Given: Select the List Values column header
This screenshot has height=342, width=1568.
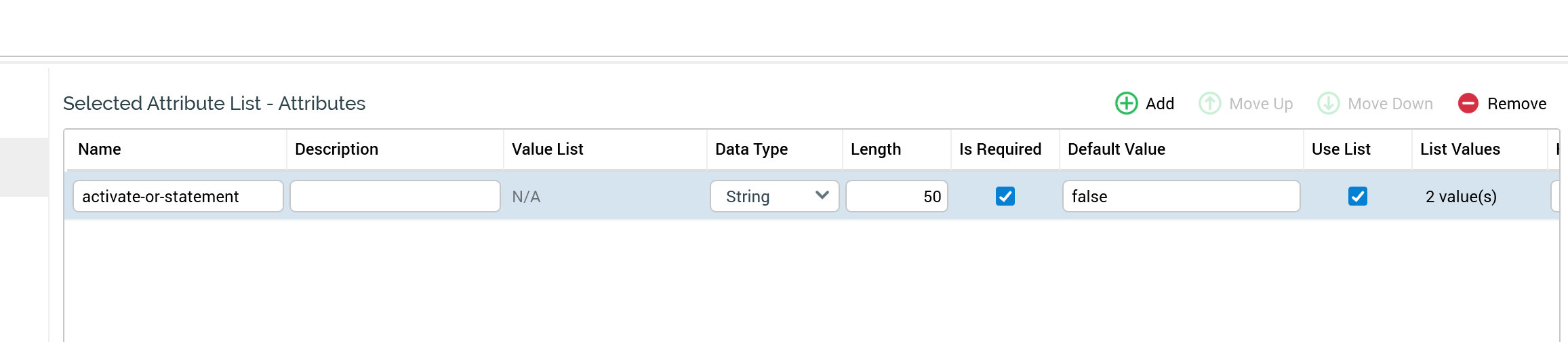Looking at the screenshot, I should (1460, 149).
